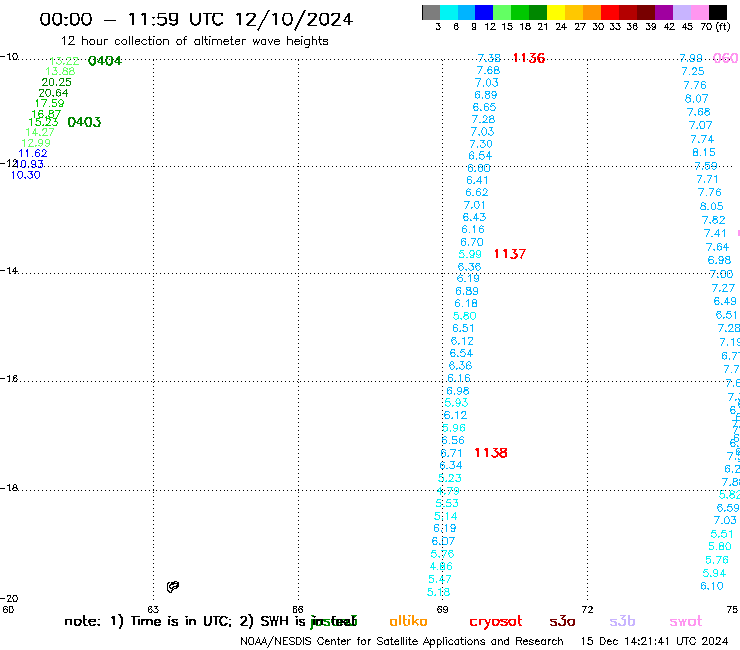The width and height of the screenshot is (740, 650).
Task: Click the 6.65 wave height value
Action: [x=484, y=107]
